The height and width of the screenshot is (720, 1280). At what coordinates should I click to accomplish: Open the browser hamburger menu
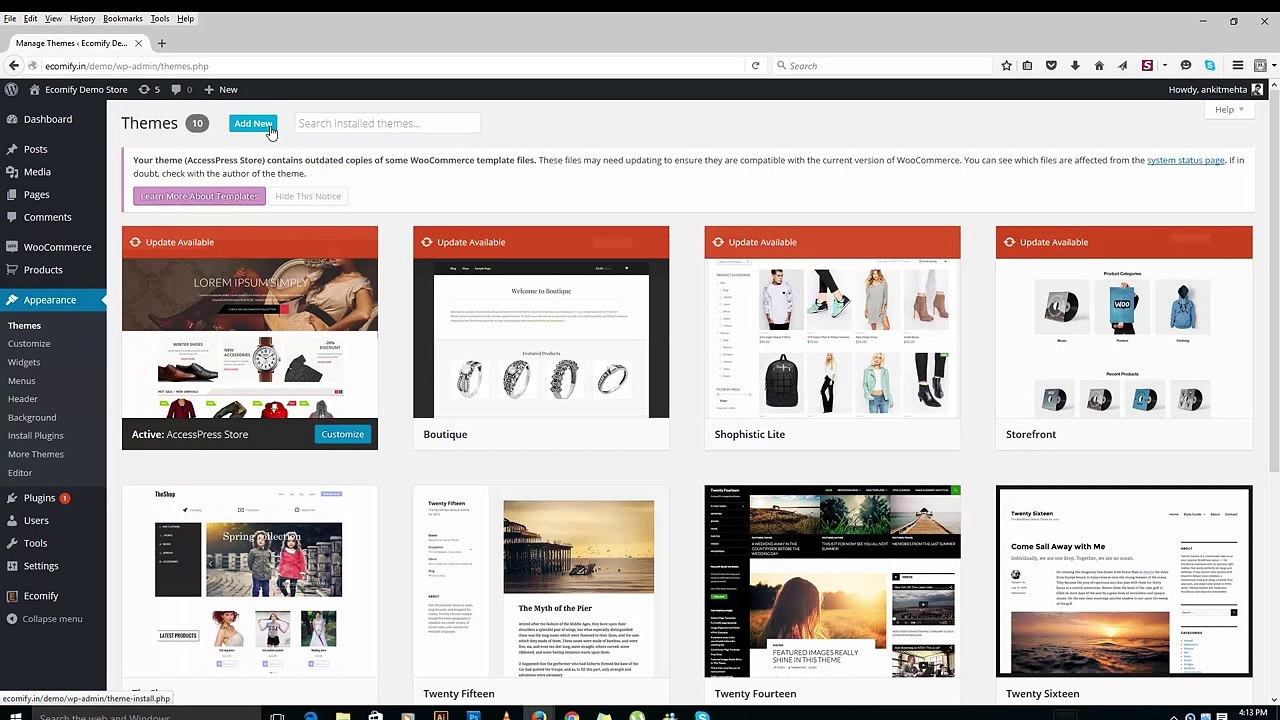point(1237,66)
